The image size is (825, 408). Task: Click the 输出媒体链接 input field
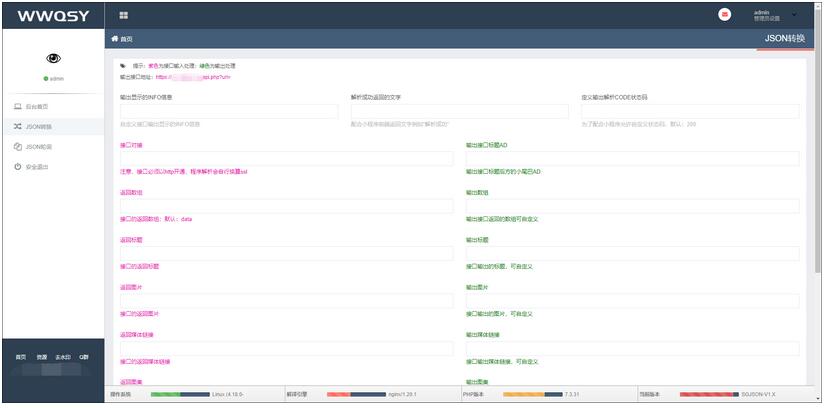[x=632, y=349]
